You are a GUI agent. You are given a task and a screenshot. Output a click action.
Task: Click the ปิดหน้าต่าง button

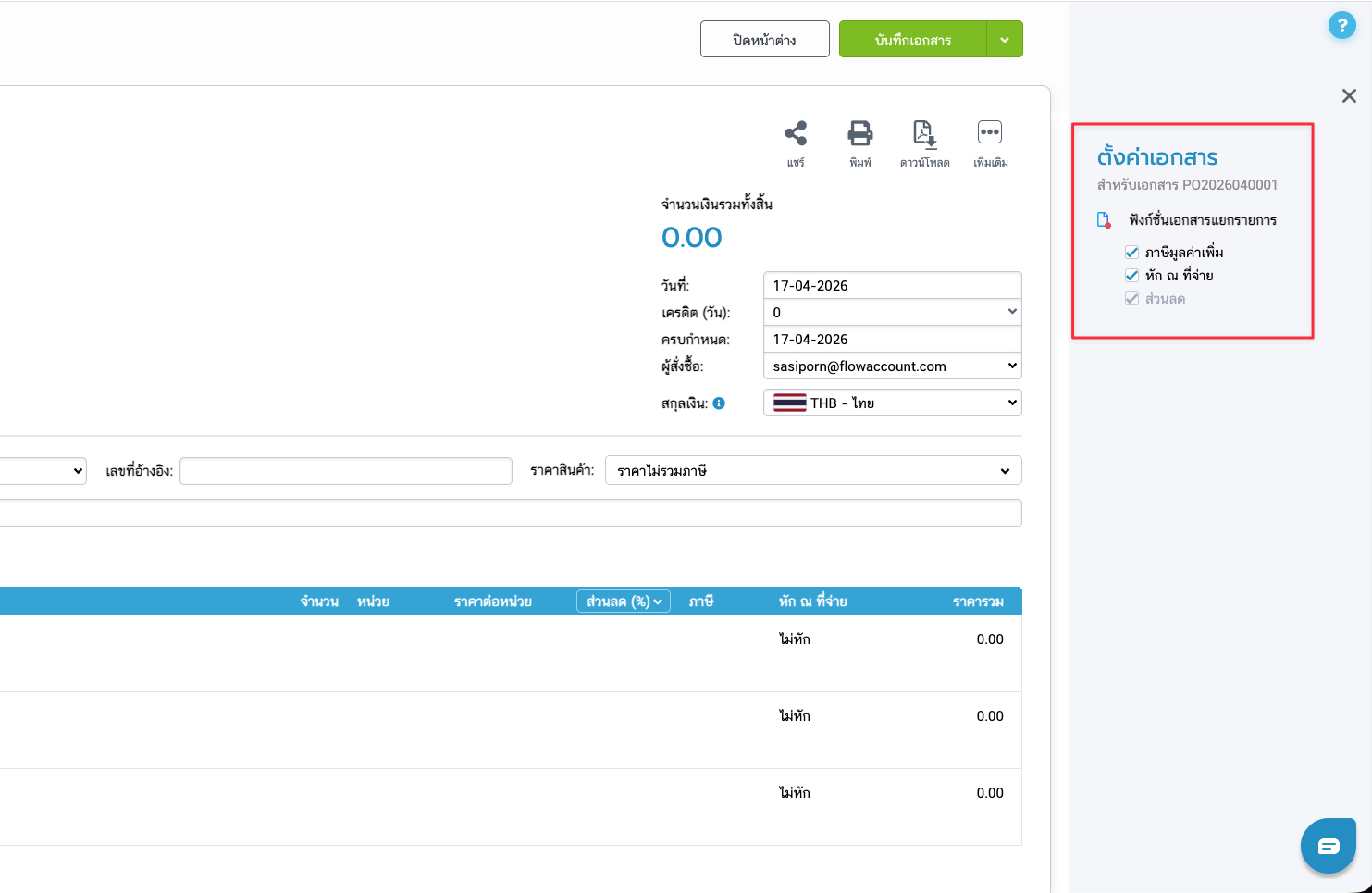tap(764, 40)
